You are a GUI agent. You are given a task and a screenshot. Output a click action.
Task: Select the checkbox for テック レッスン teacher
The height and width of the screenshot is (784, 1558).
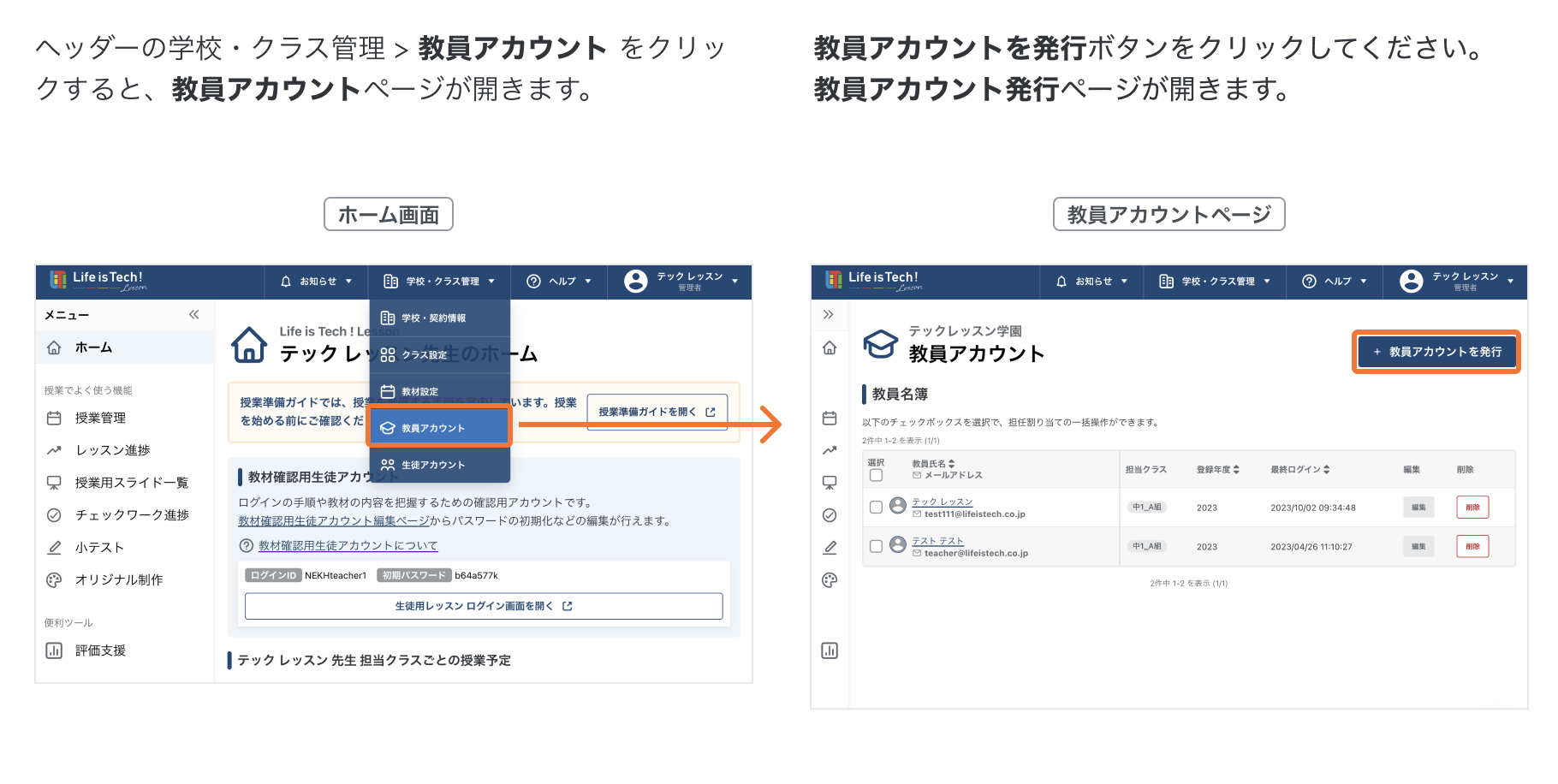pos(876,508)
